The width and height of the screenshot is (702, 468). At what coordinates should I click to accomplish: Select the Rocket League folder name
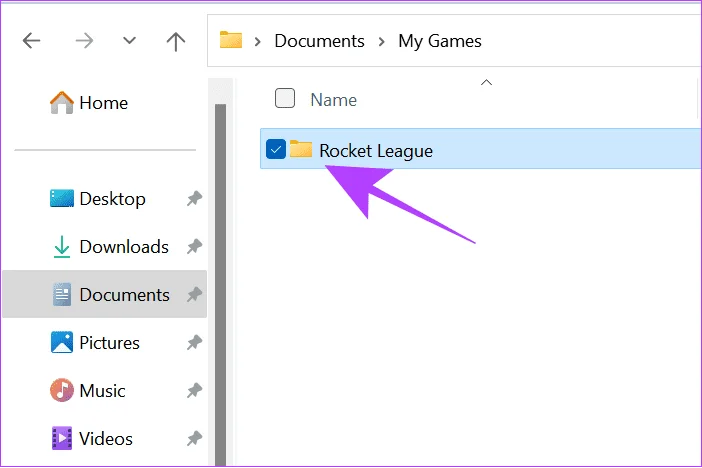point(376,151)
